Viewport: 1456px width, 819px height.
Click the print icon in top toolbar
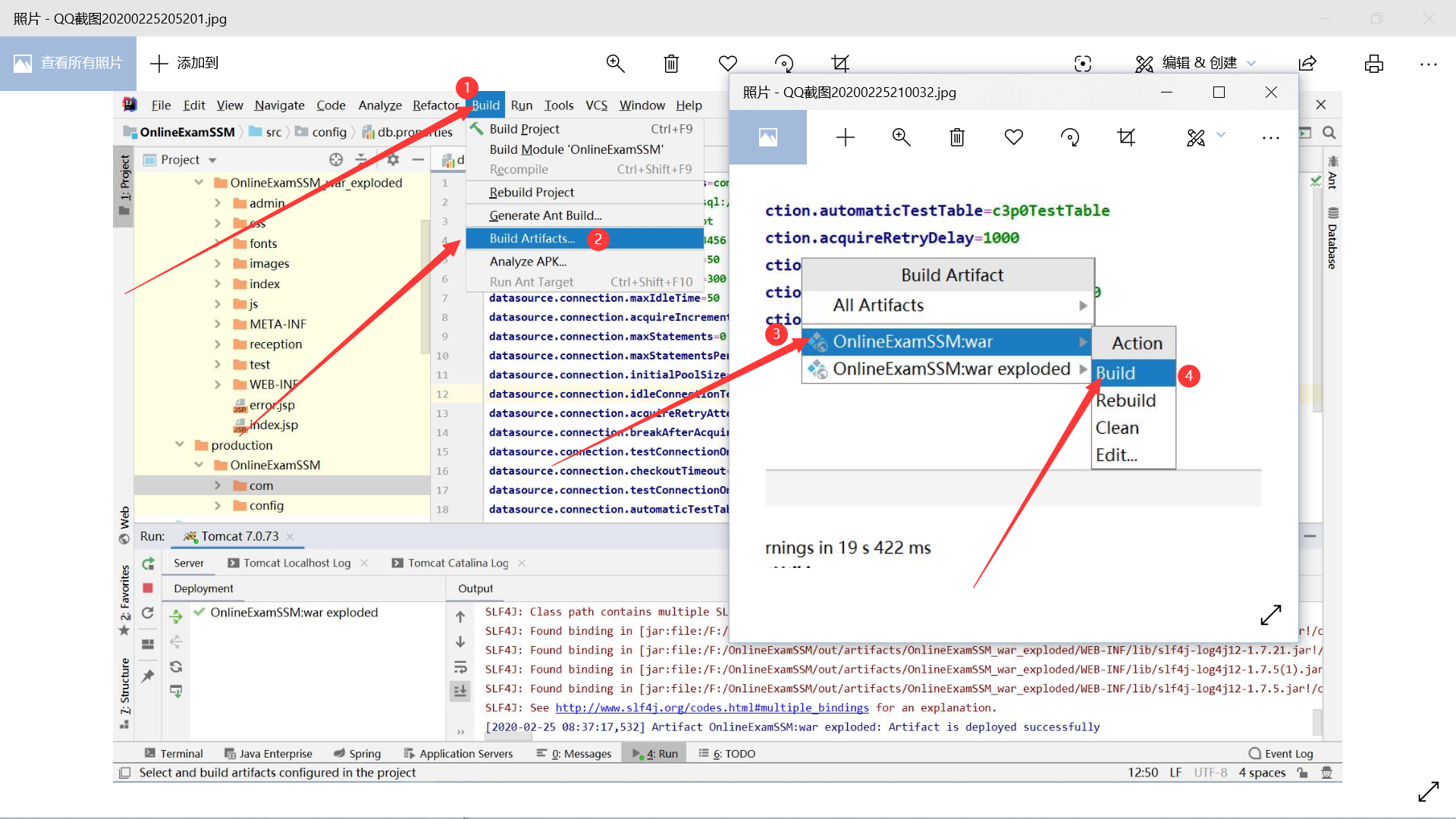(x=1373, y=64)
